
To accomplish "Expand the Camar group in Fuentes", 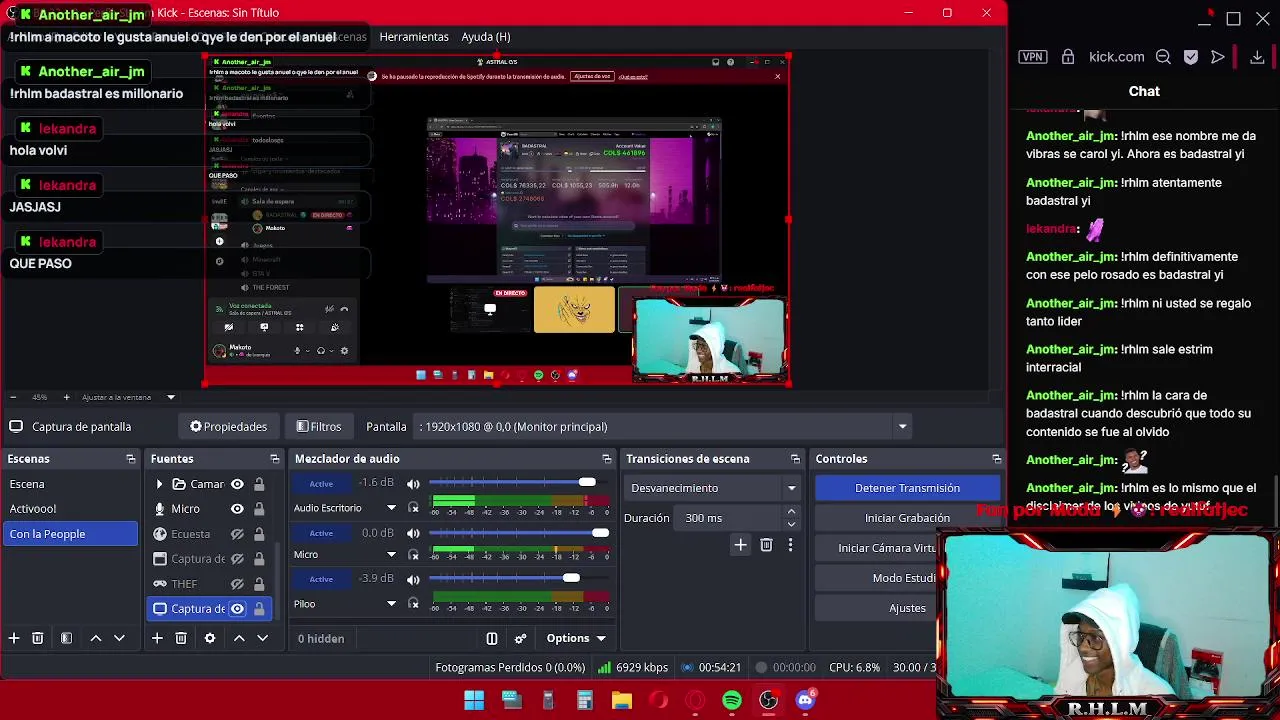I will point(159,484).
